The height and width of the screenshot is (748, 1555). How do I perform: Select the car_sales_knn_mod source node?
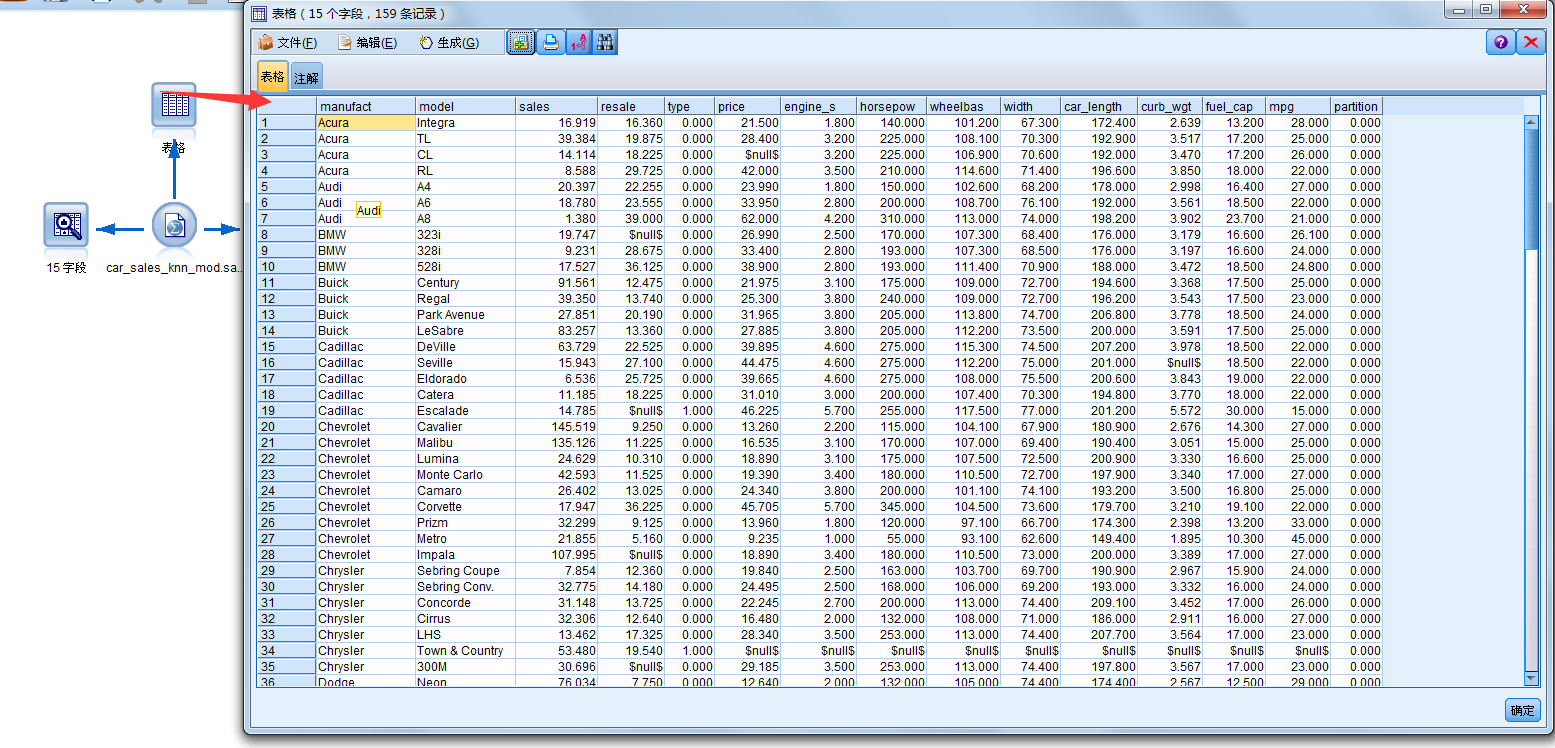(x=174, y=225)
